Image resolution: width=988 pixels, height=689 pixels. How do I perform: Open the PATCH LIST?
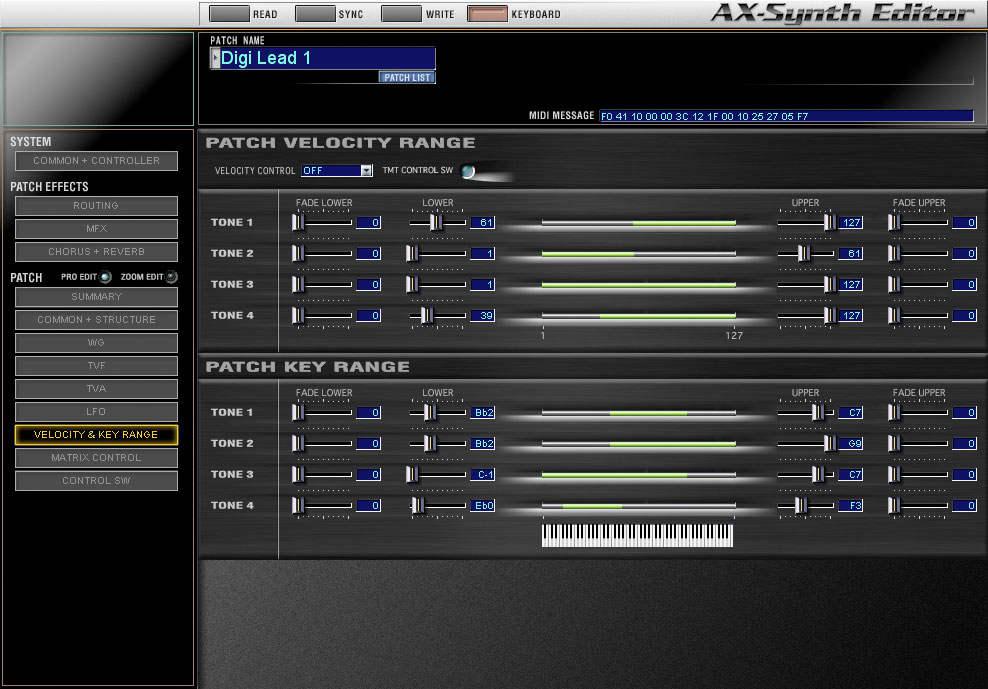(x=407, y=78)
